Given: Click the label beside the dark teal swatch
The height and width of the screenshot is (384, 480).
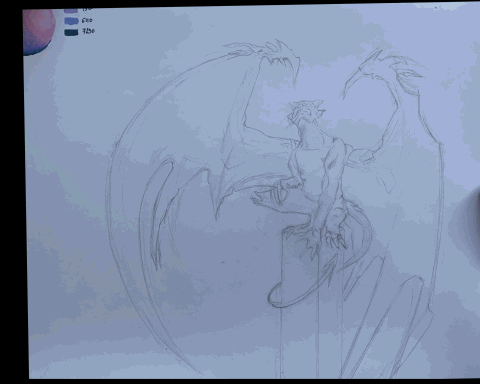Looking at the screenshot, I should pyautogui.click(x=88, y=31).
